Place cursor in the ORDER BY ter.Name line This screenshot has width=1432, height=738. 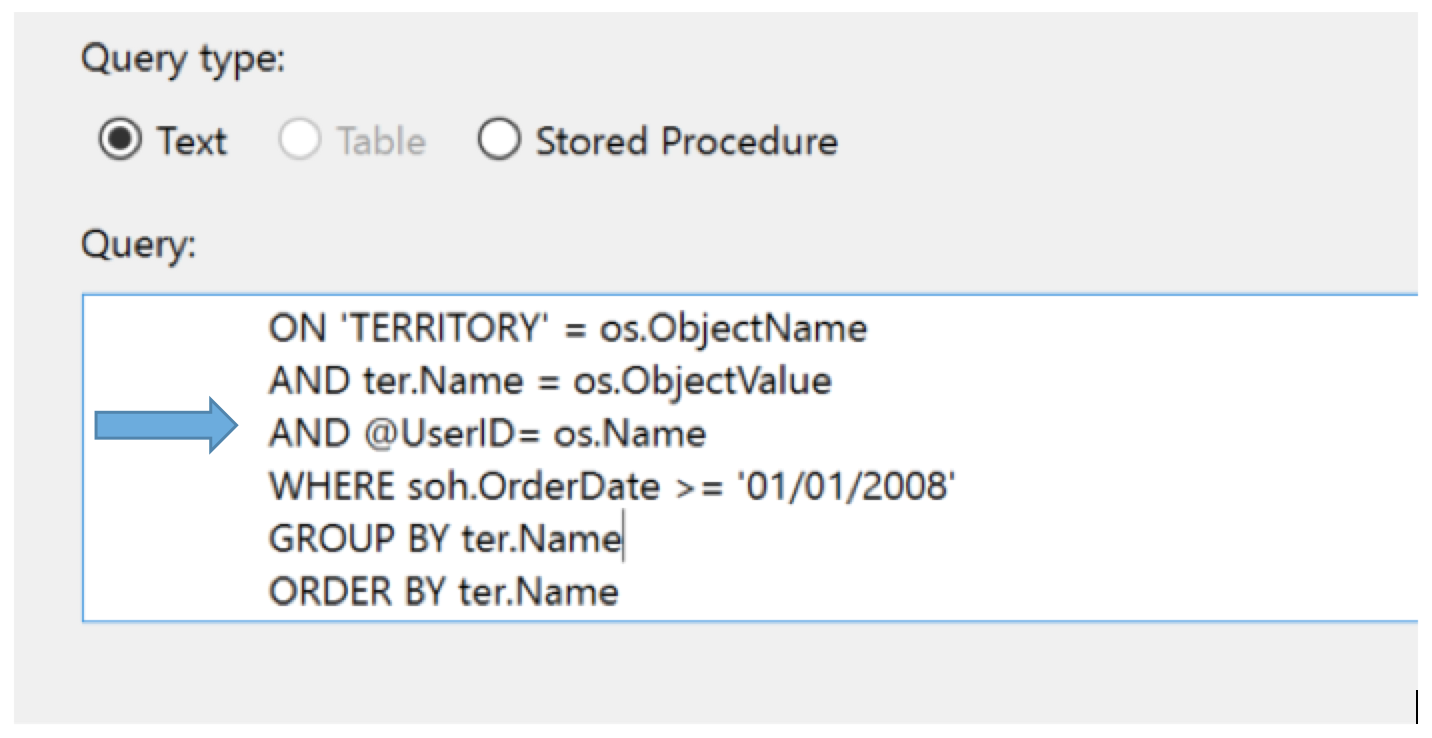coord(443,592)
